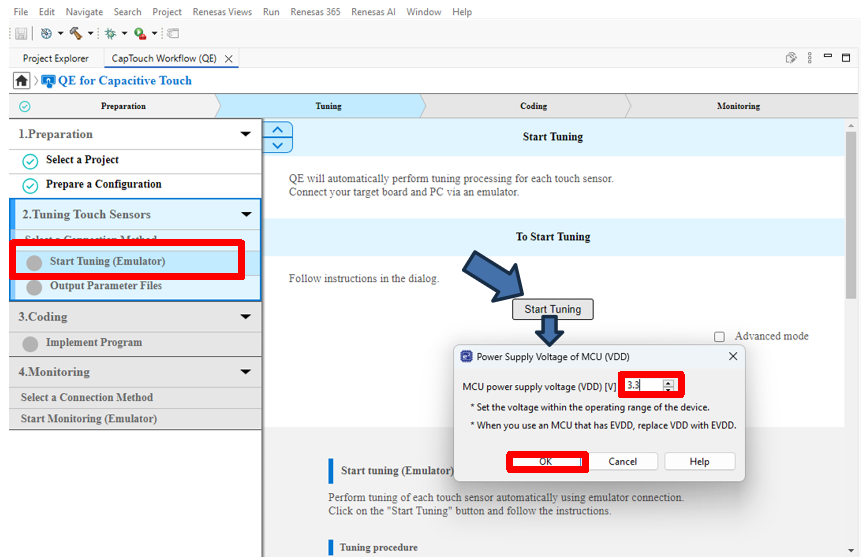Click gray status circle beside Output Parameter Files
This screenshot has width=861, height=557.
point(34,287)
